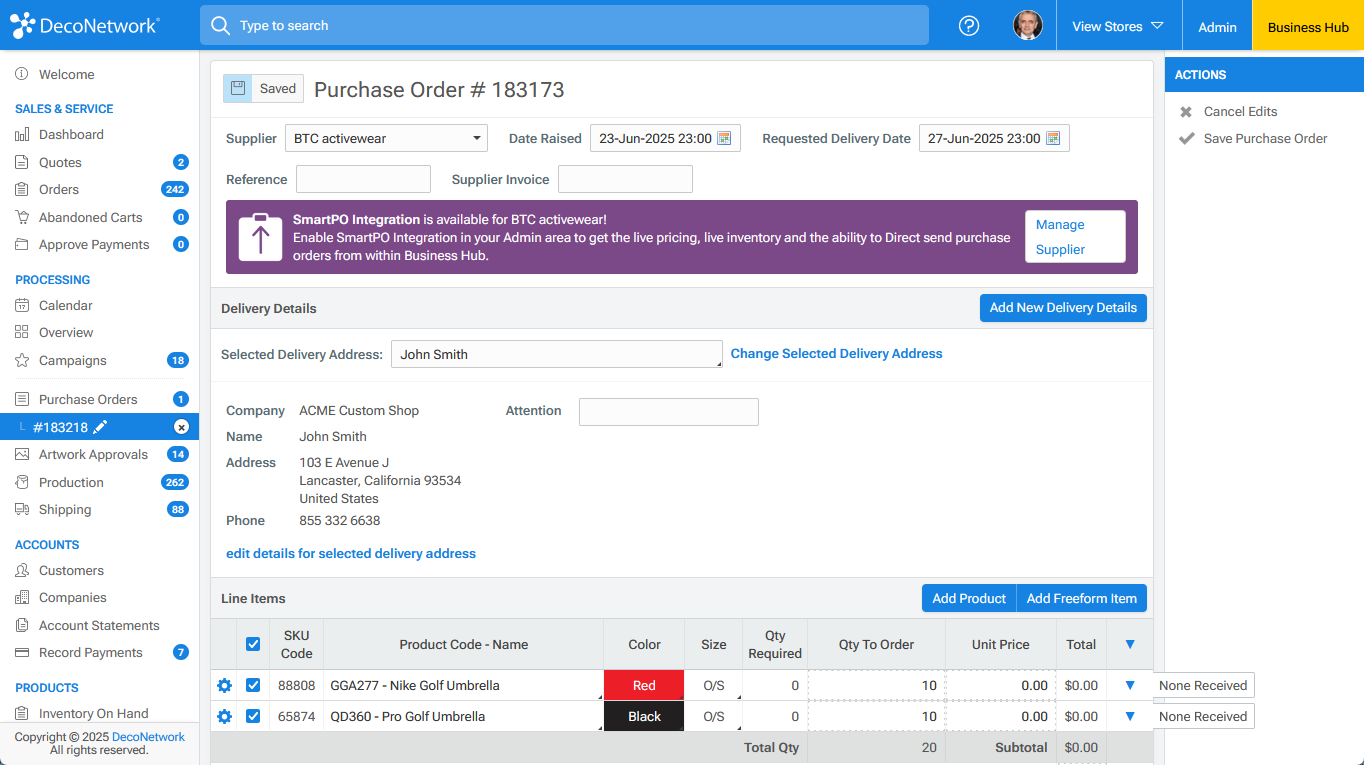Check the select-all checkbox in Line Items header
The image size is (1364, 765).
pos(253,644)
